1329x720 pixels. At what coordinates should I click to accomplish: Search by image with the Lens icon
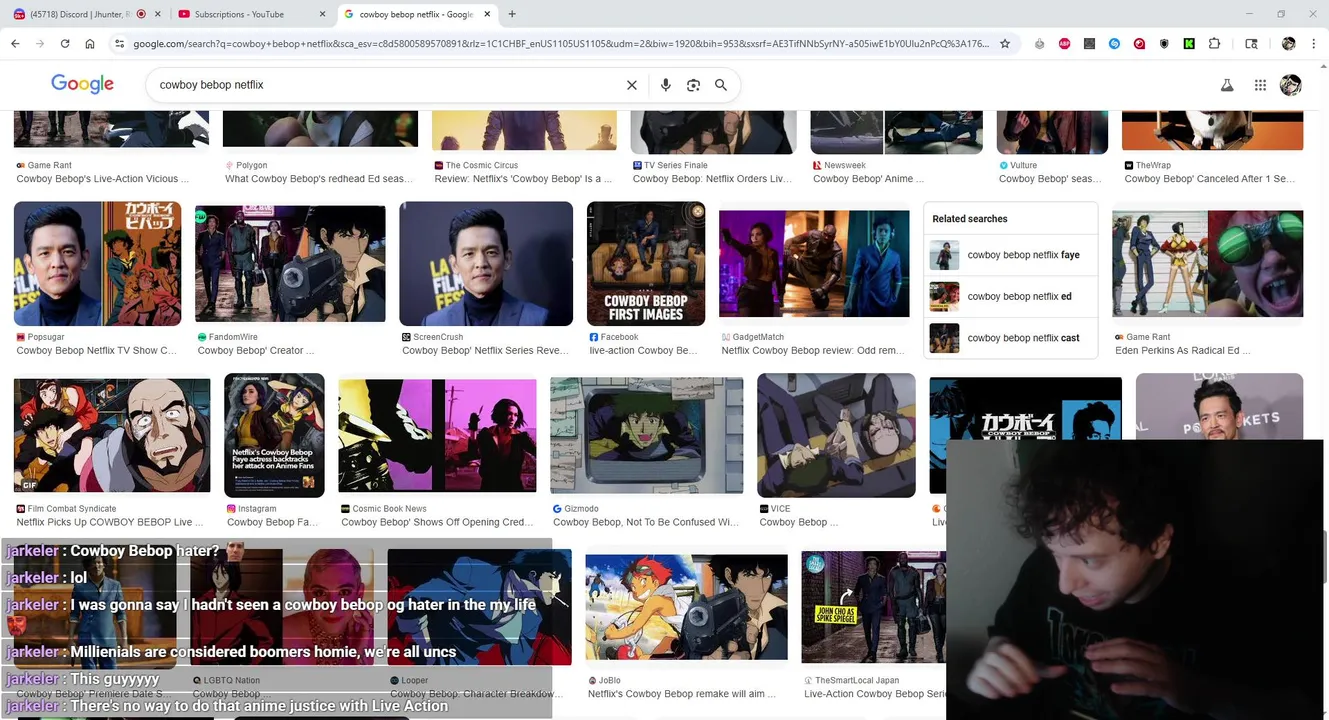click(x=693, y=85)
